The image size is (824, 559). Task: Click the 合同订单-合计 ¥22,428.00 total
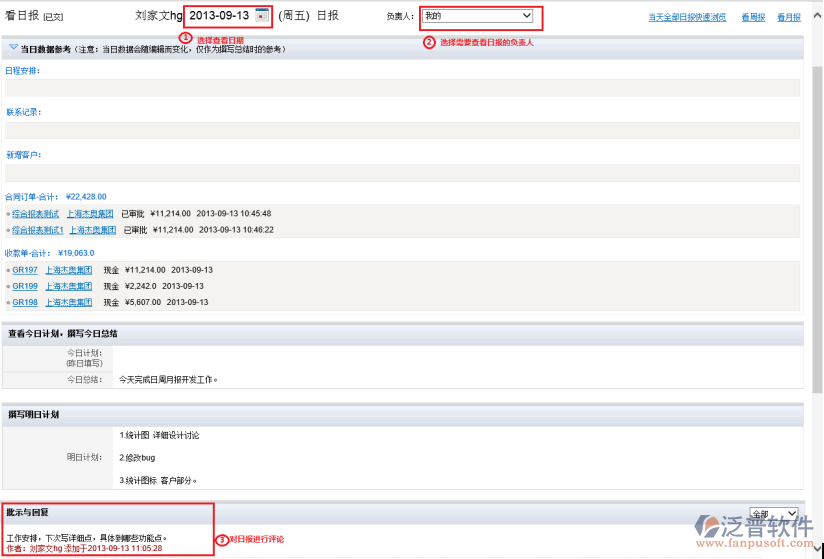tap(56, 197)
